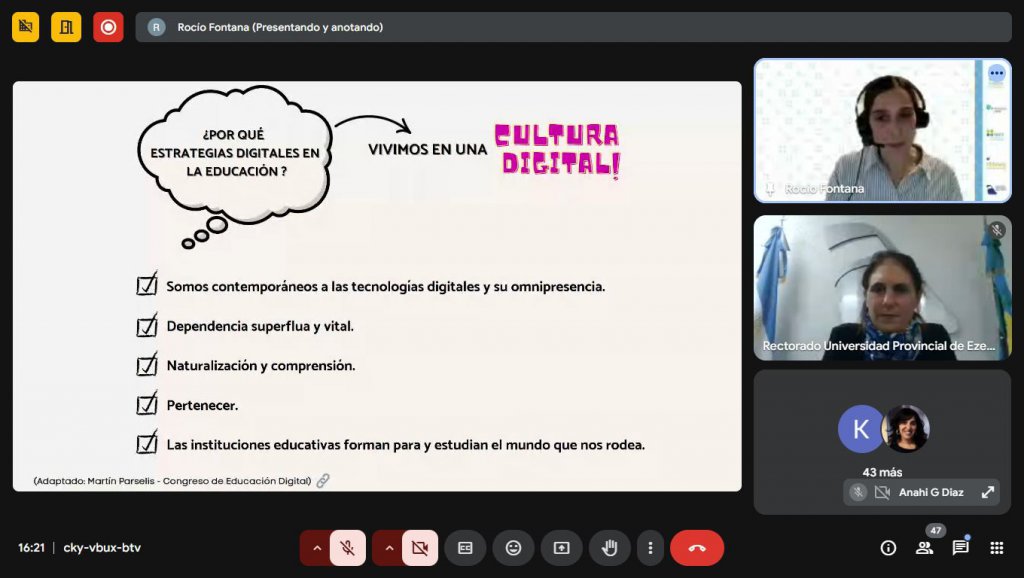
Task: Show the participants panel
Action: (924, 548)
